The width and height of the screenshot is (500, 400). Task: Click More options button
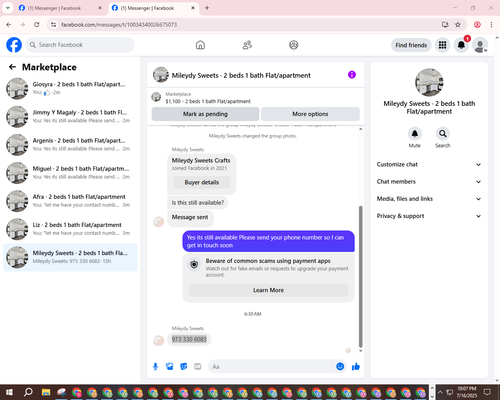pos(310,114)
